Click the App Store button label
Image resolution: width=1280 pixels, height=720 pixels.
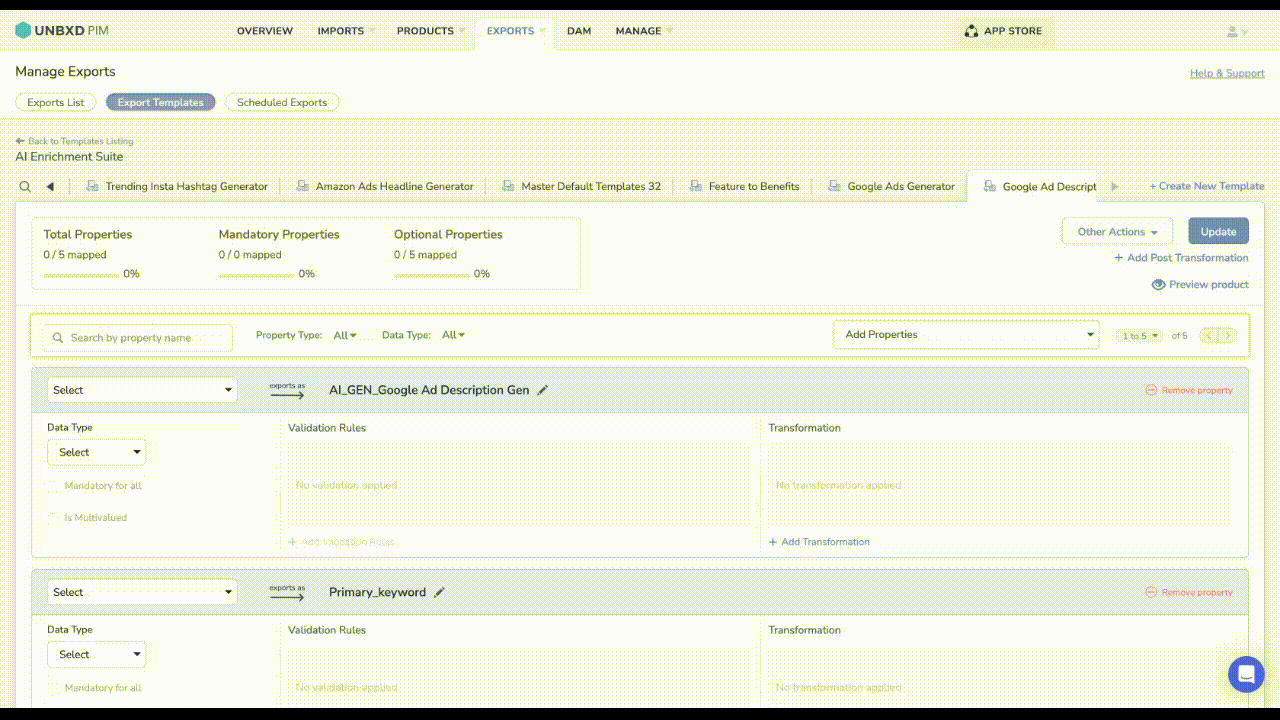(x=1013, y=31)
